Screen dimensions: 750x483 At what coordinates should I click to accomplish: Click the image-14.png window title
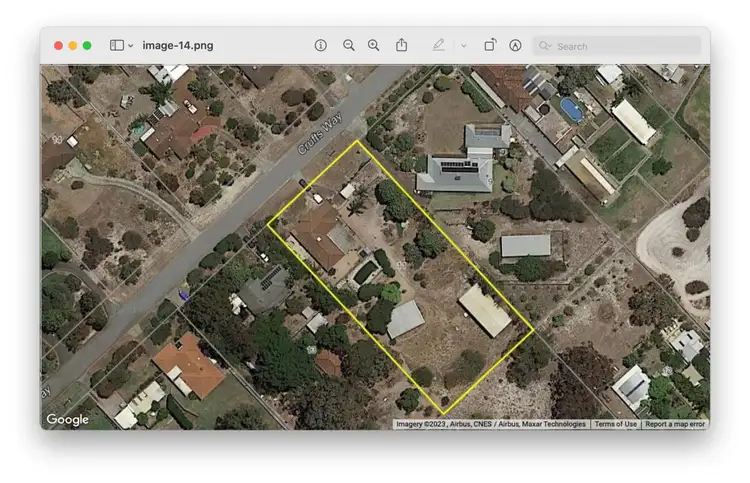[x=177, y=45]
